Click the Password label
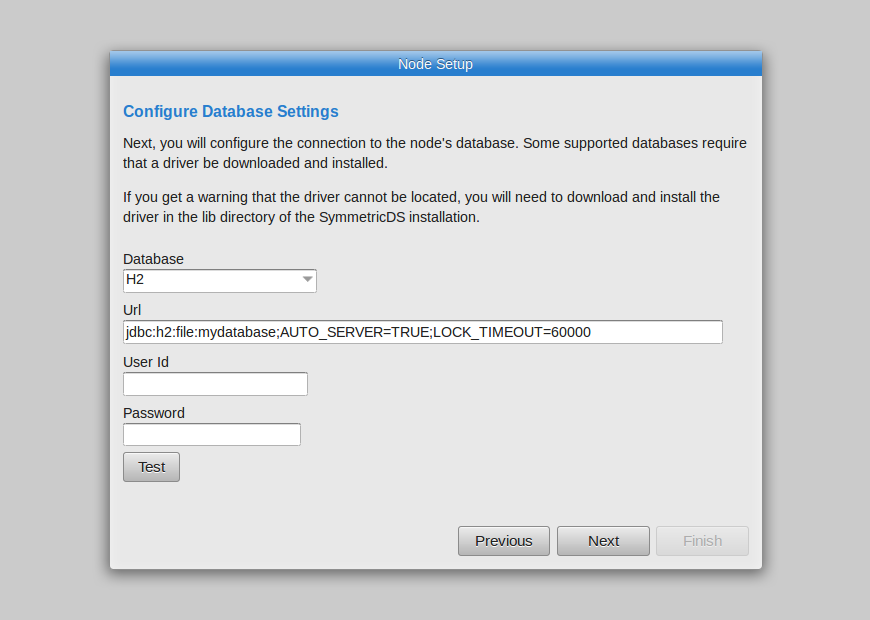 pyautogui.click(x=154, y=413)
